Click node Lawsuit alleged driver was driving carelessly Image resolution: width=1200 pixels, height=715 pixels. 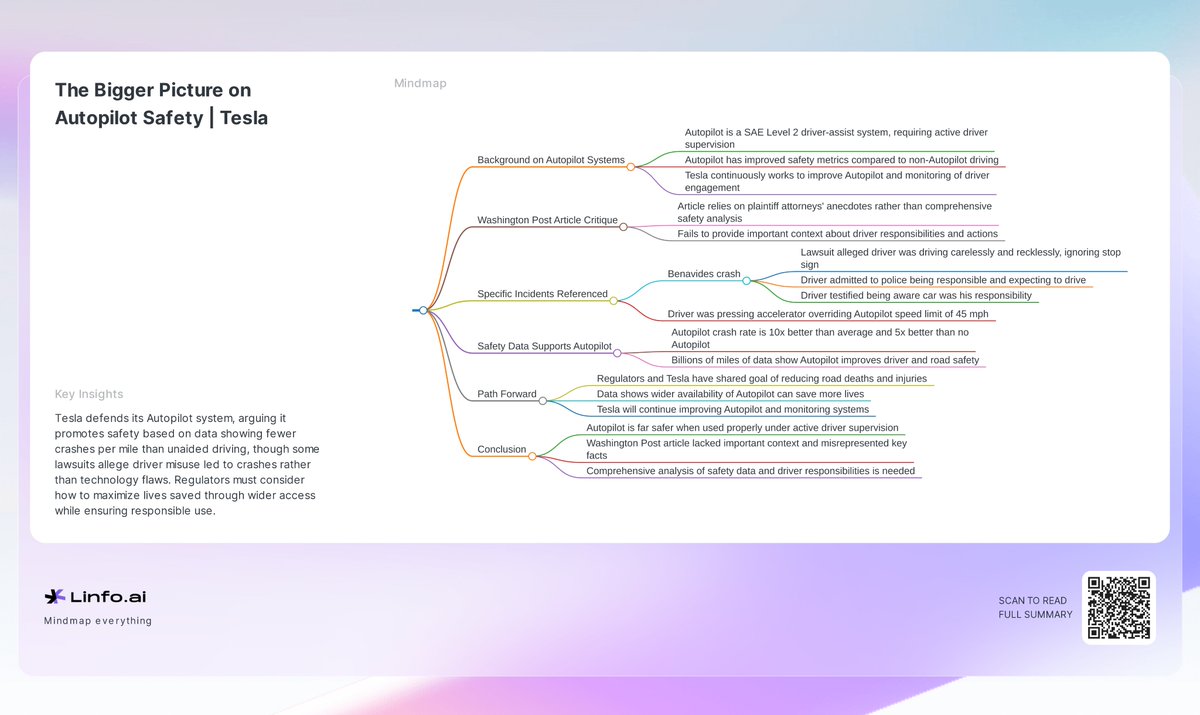(x=960, y=258)
